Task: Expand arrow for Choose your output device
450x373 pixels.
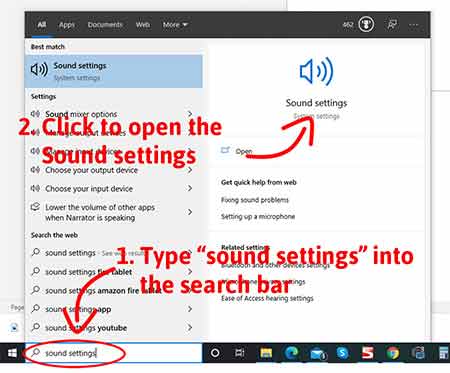Action: pyautogui.click(x=190, y=170)
